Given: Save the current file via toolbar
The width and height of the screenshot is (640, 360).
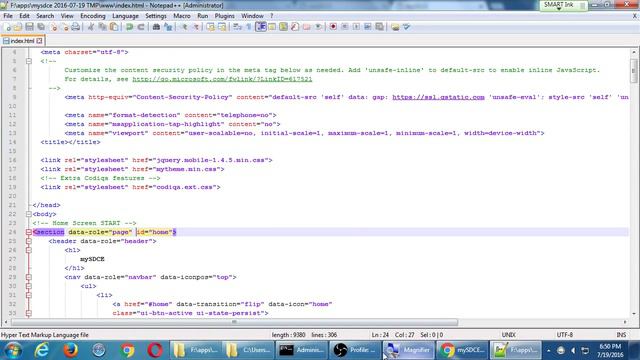Looking at the screenshot, I should click(x=29, y=27).
